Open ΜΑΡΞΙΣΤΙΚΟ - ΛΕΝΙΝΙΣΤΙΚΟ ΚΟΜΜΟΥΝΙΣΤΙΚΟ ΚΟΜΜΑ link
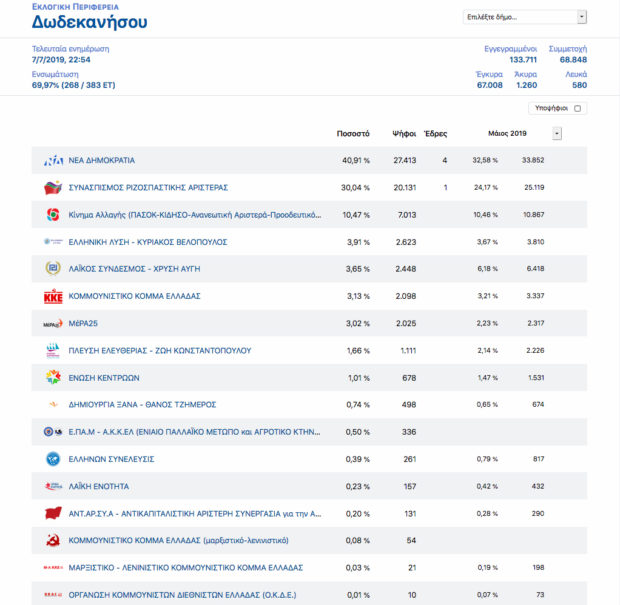 tap(186, 568)
